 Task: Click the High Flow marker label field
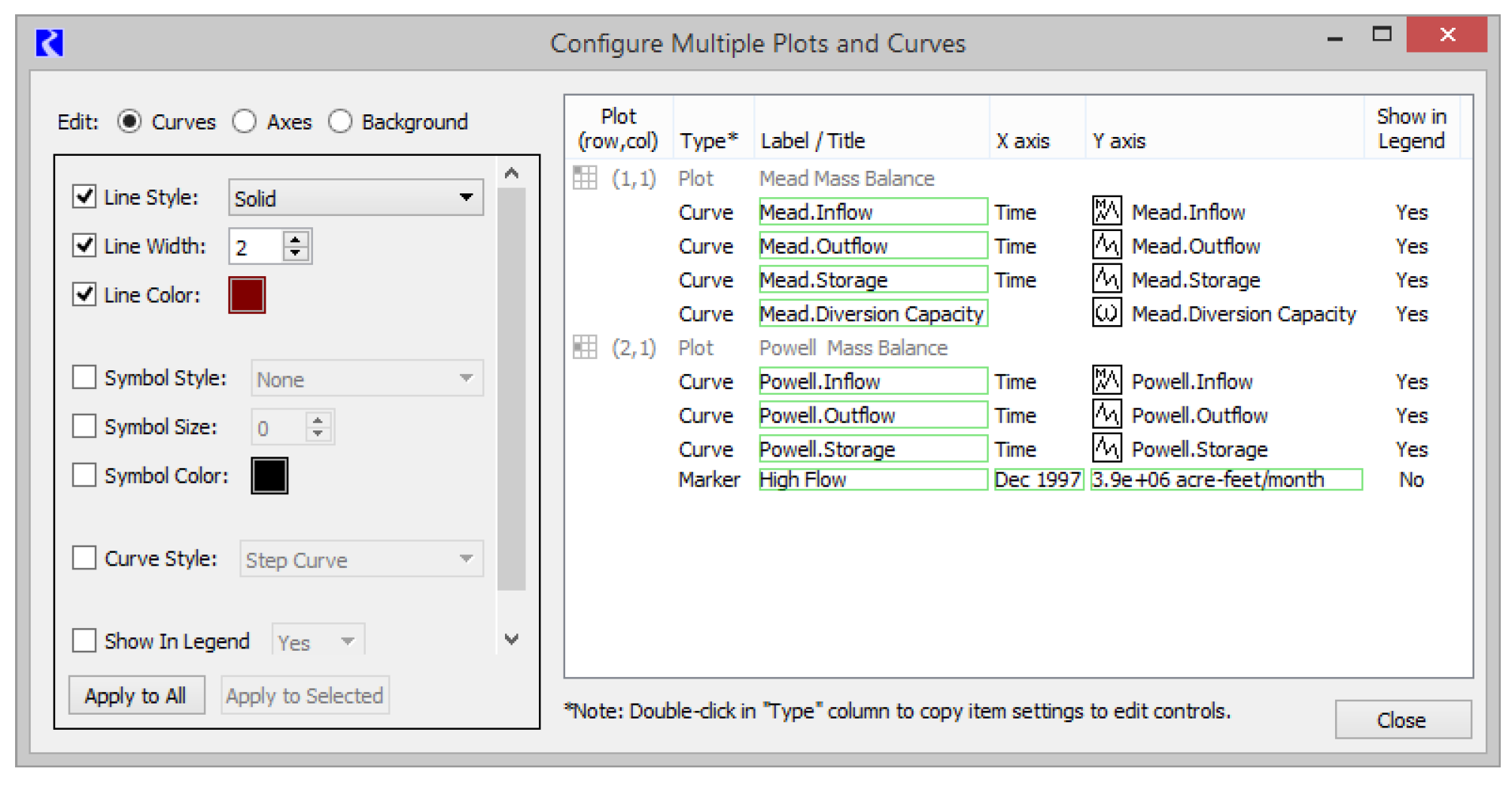tap(872, 480)
